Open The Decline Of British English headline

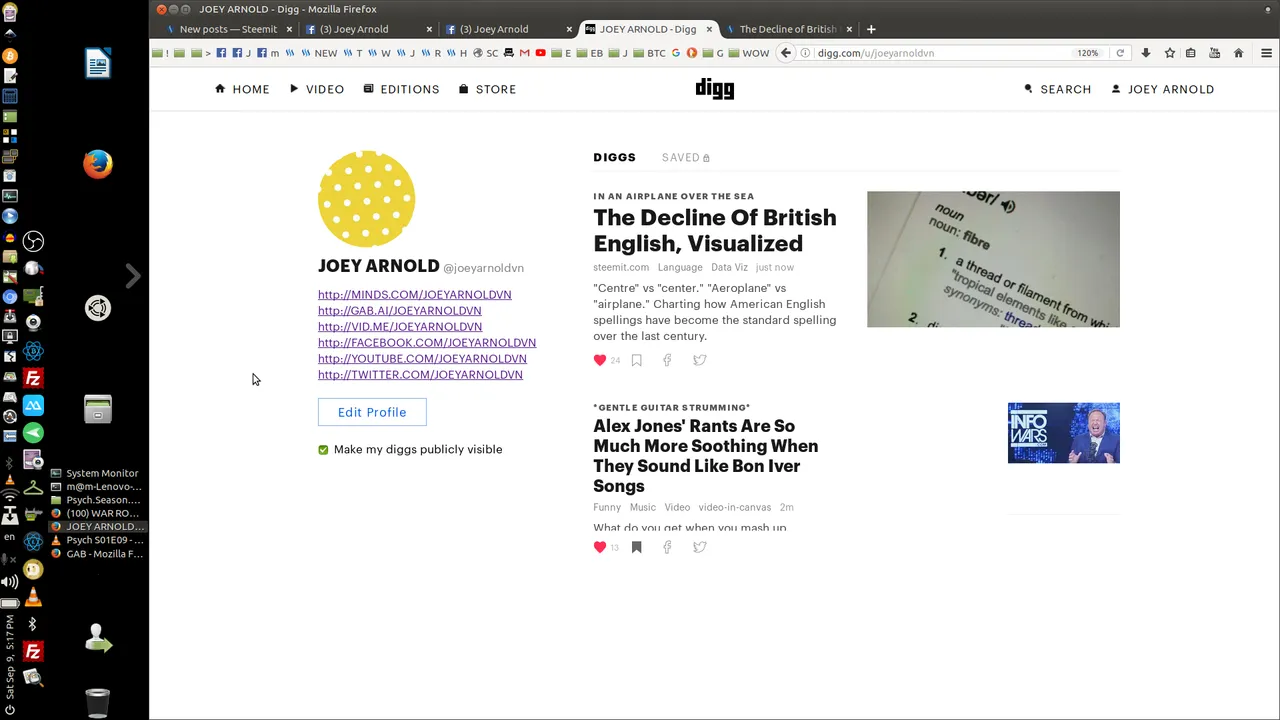(715, 230)
